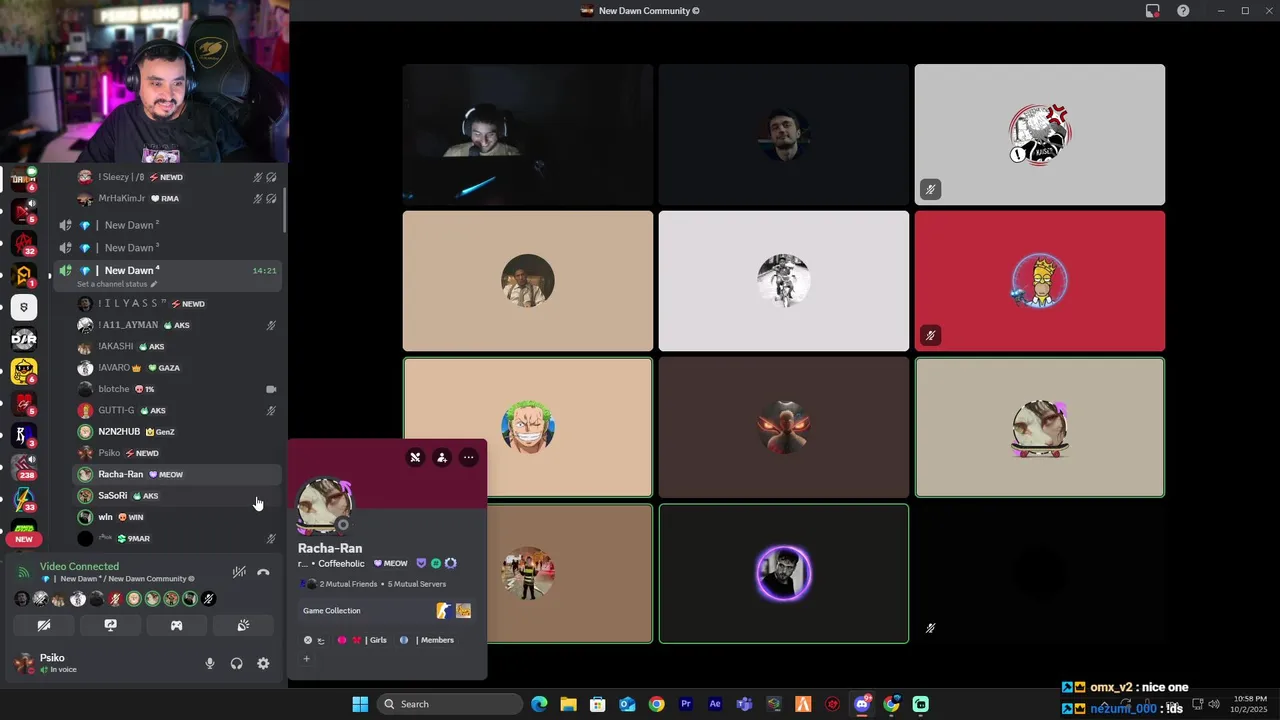Open yellow duck server icon
This screenshot has height=720, width=1280.
coord(24,371)
